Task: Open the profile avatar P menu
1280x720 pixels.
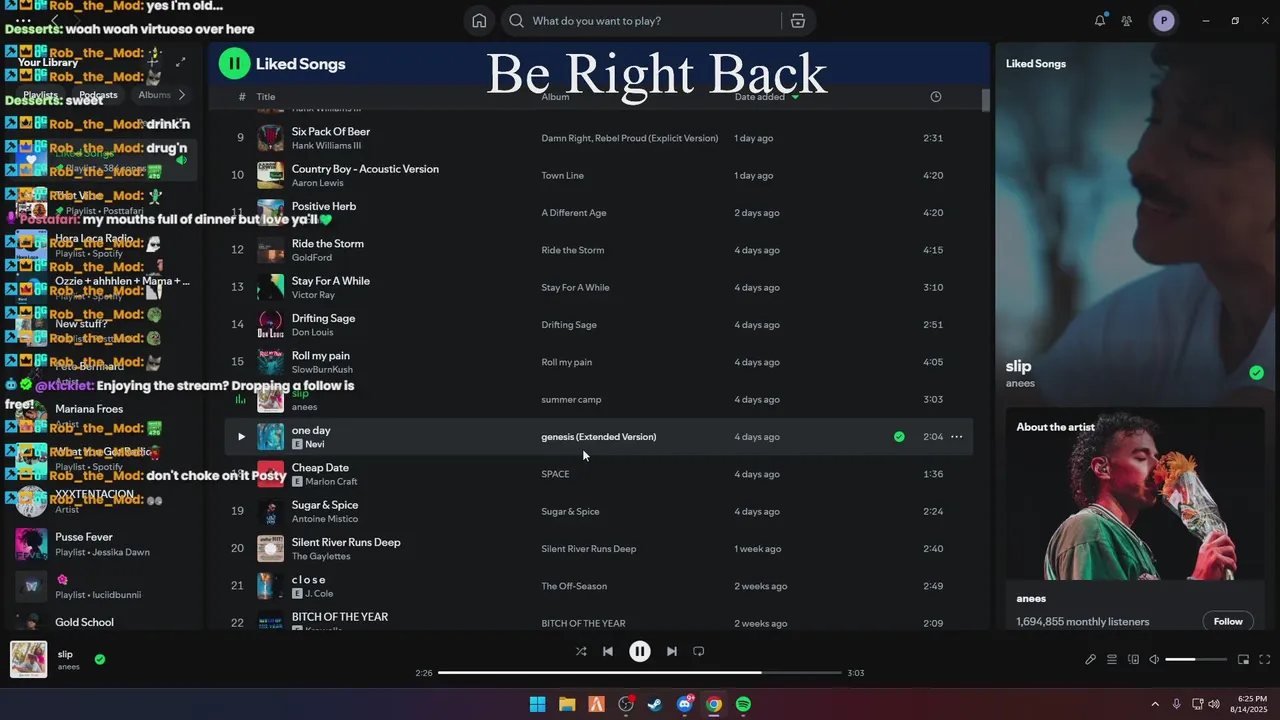Action: 1163,20
